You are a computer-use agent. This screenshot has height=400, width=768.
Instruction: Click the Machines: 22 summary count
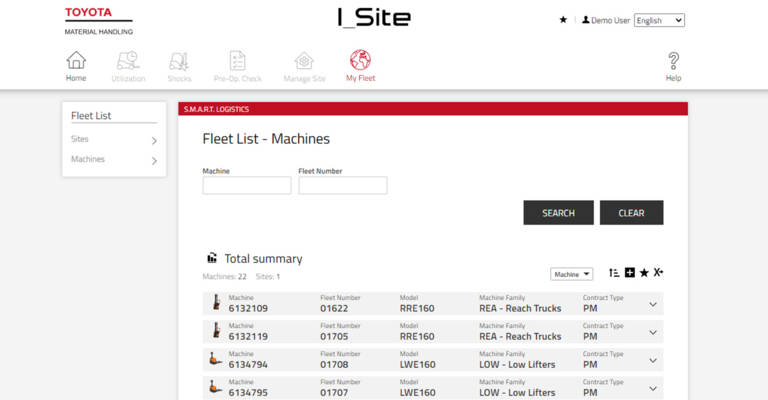pos(224,277)
